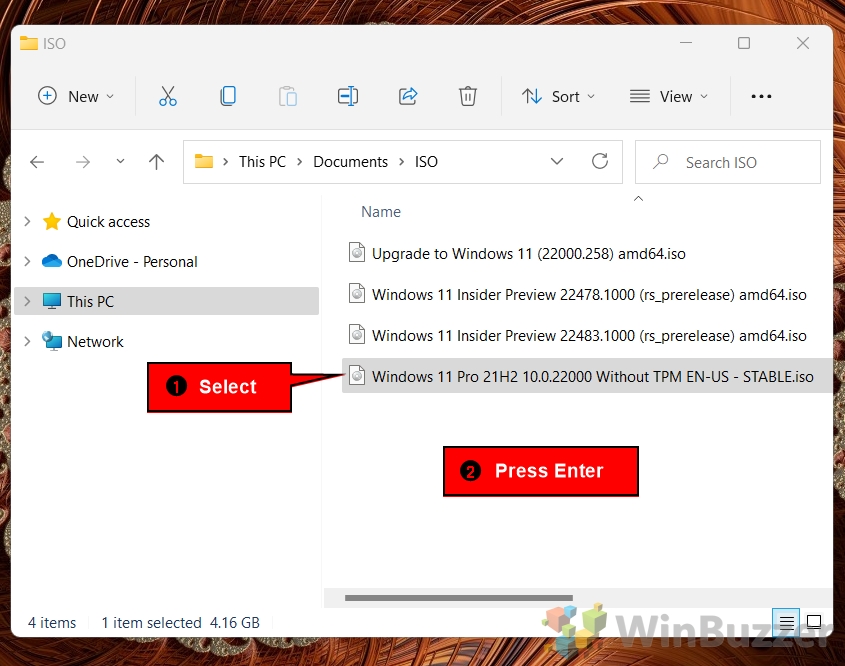Image resolution: width=845 pixels, height=666 pixels.
Task: Click the ISO breadcrumb segment
Action: click(426, 162)
